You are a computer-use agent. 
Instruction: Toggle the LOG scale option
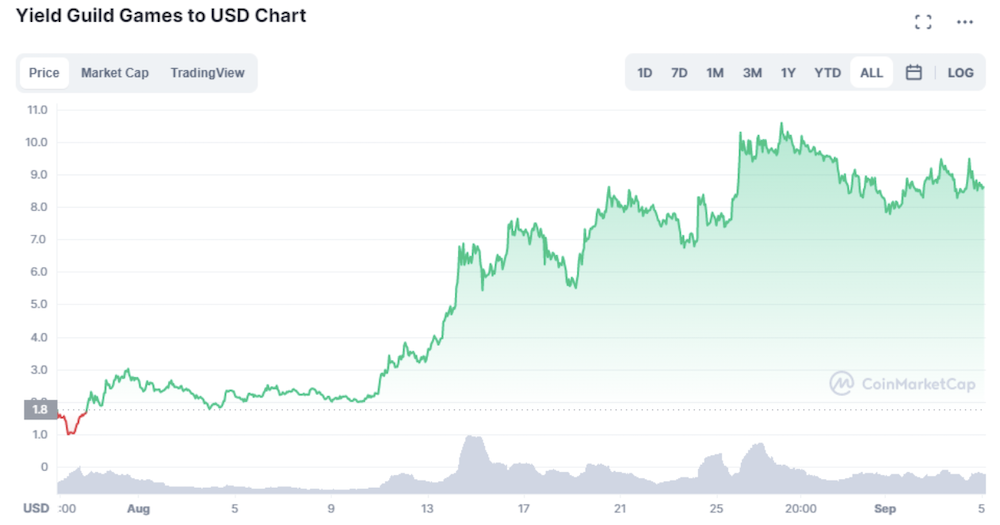(x=960, y=73)
